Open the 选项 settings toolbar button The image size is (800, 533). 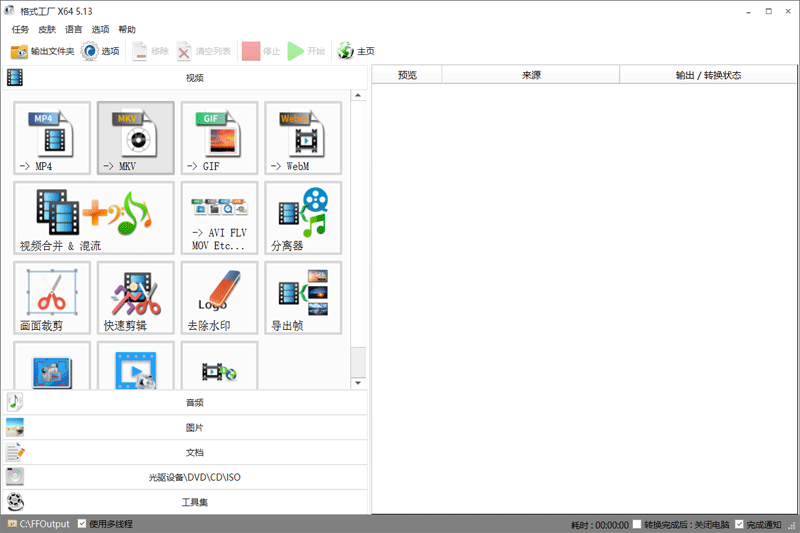[101, 51]
